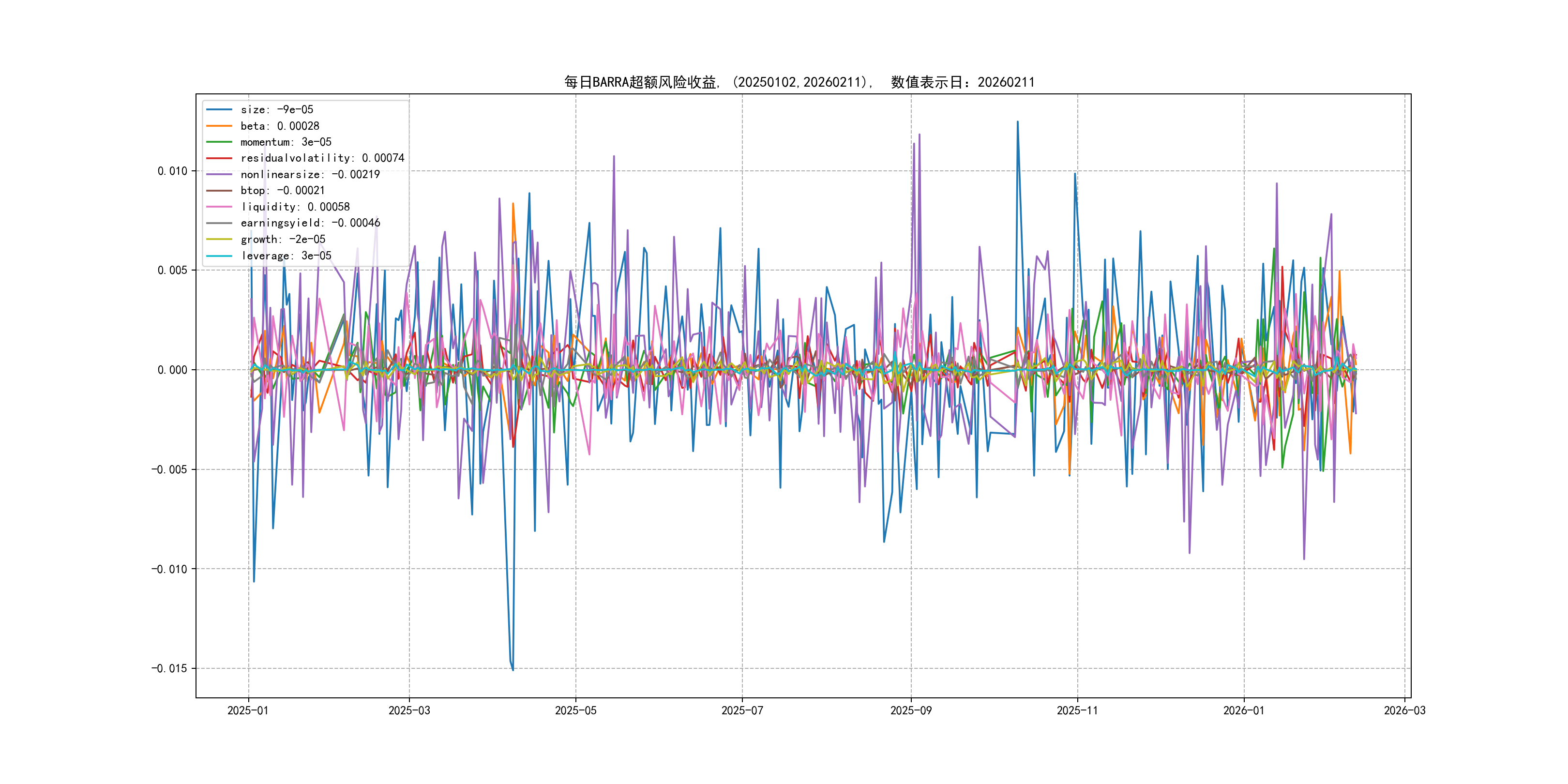Screen dimensions: 1568x784
Task: Click the blue size legend line
Action: coord(219,109)
